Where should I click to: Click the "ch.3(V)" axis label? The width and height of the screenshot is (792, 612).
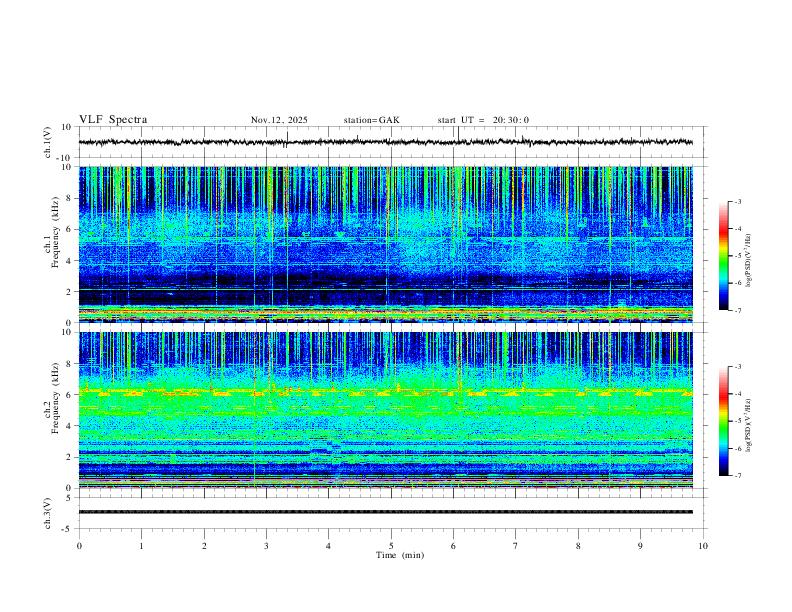pyautogui.click(x=48, y=513)
